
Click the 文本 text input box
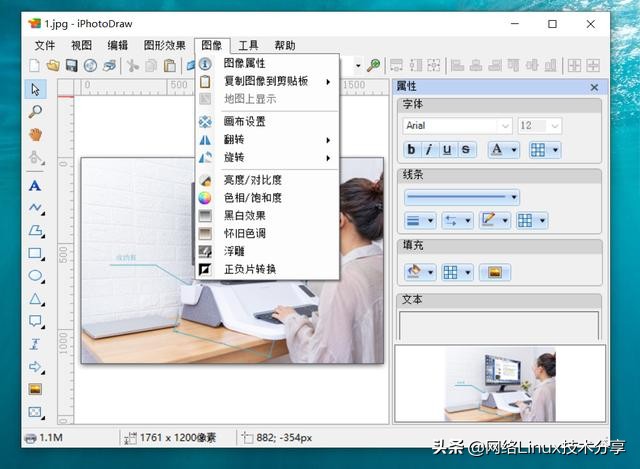pyautogui.click(x=499, y=325)
